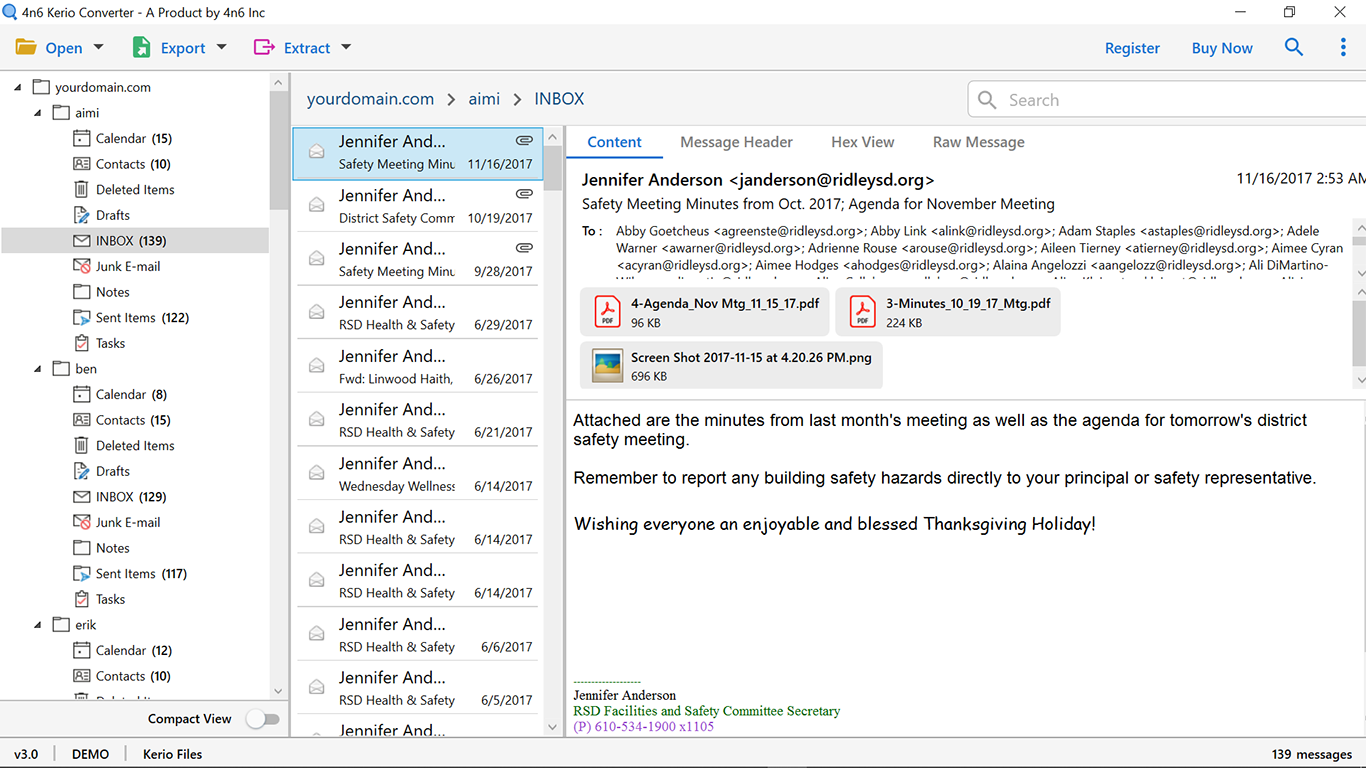
Task: Click envelope icon of 10/19/2017 message
Action: click(316, 205)
